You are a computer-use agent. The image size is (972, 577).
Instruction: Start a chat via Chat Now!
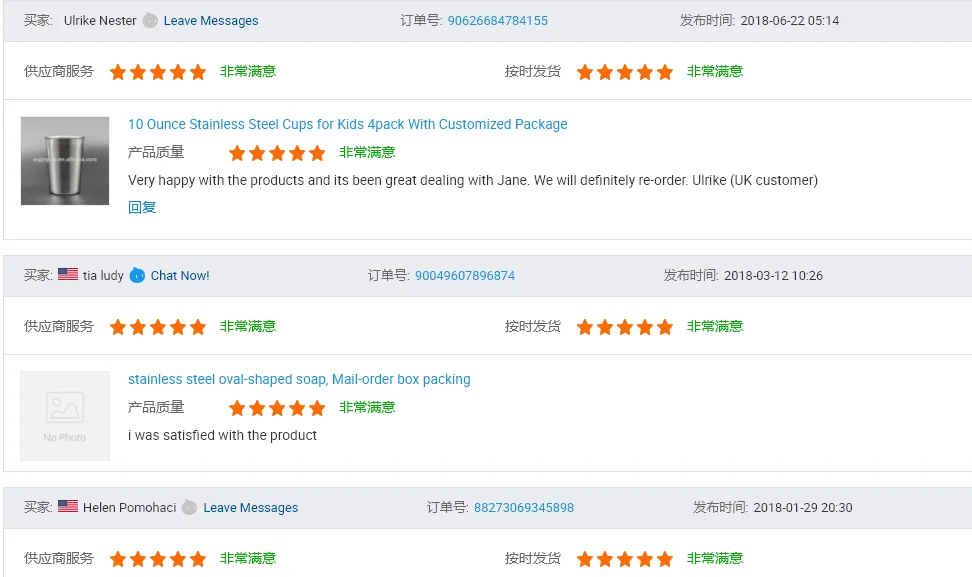coord(180,275)
